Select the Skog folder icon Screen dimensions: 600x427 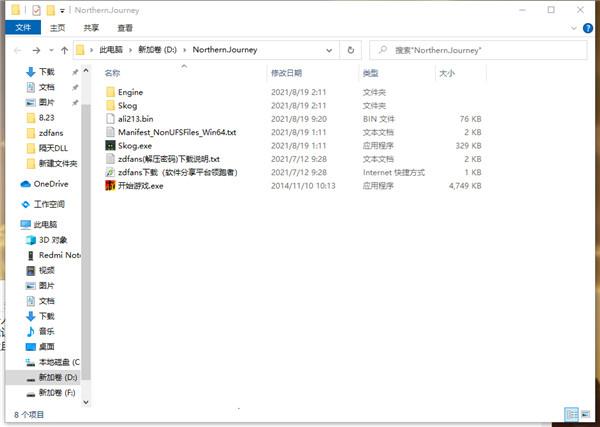tap(111, 106)
